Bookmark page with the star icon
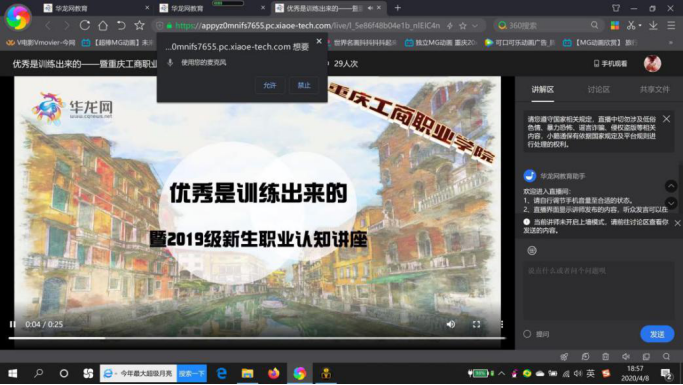This screenshot has height=385, width=683. (x=139, y=26)
